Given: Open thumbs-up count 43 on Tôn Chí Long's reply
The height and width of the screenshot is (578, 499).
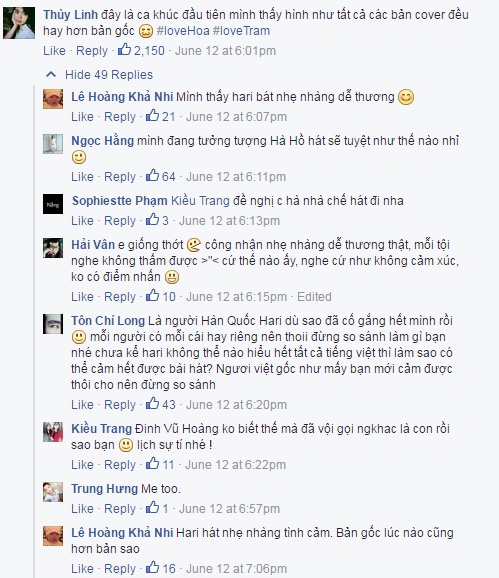Looking at the screenshot, I should (161, 404).
